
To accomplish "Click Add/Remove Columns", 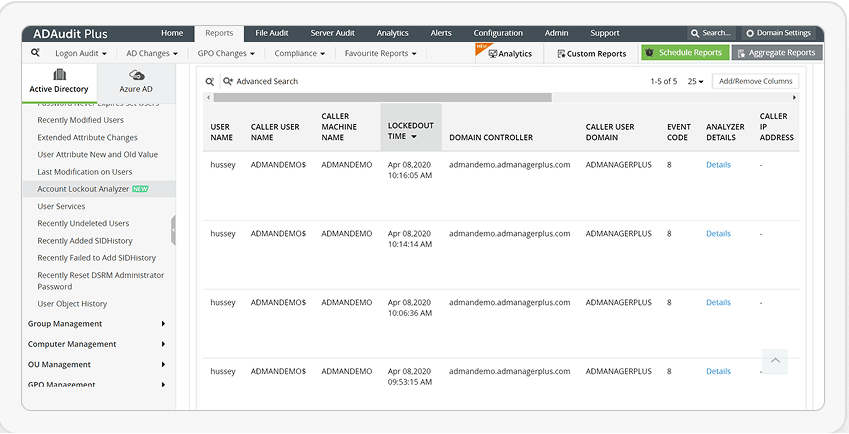I will coord(755,81).
